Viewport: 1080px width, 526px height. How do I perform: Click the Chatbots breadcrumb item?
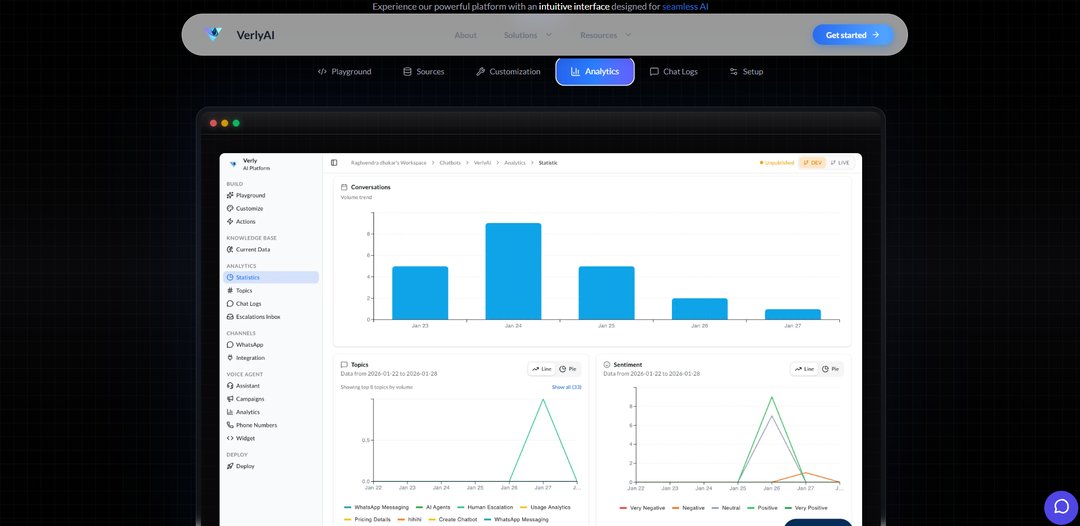(452, 162)
